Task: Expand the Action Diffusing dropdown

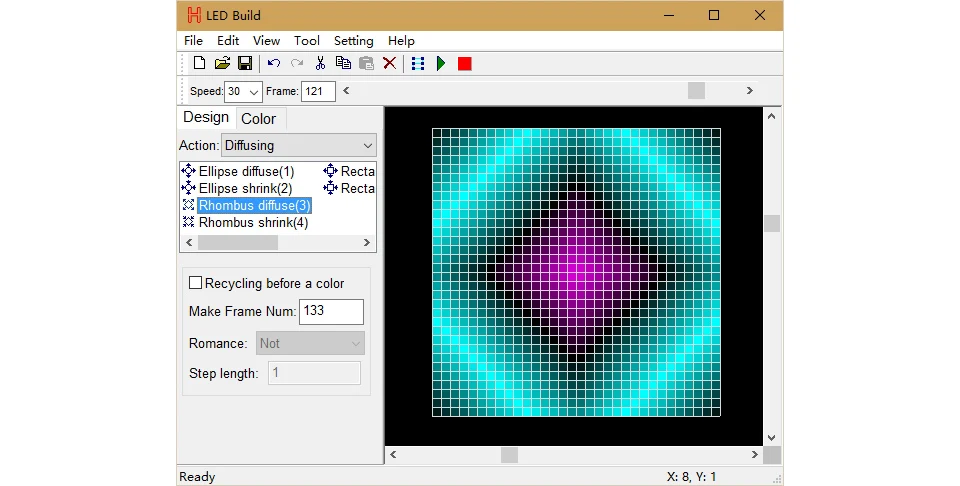Action: [299, 146]
